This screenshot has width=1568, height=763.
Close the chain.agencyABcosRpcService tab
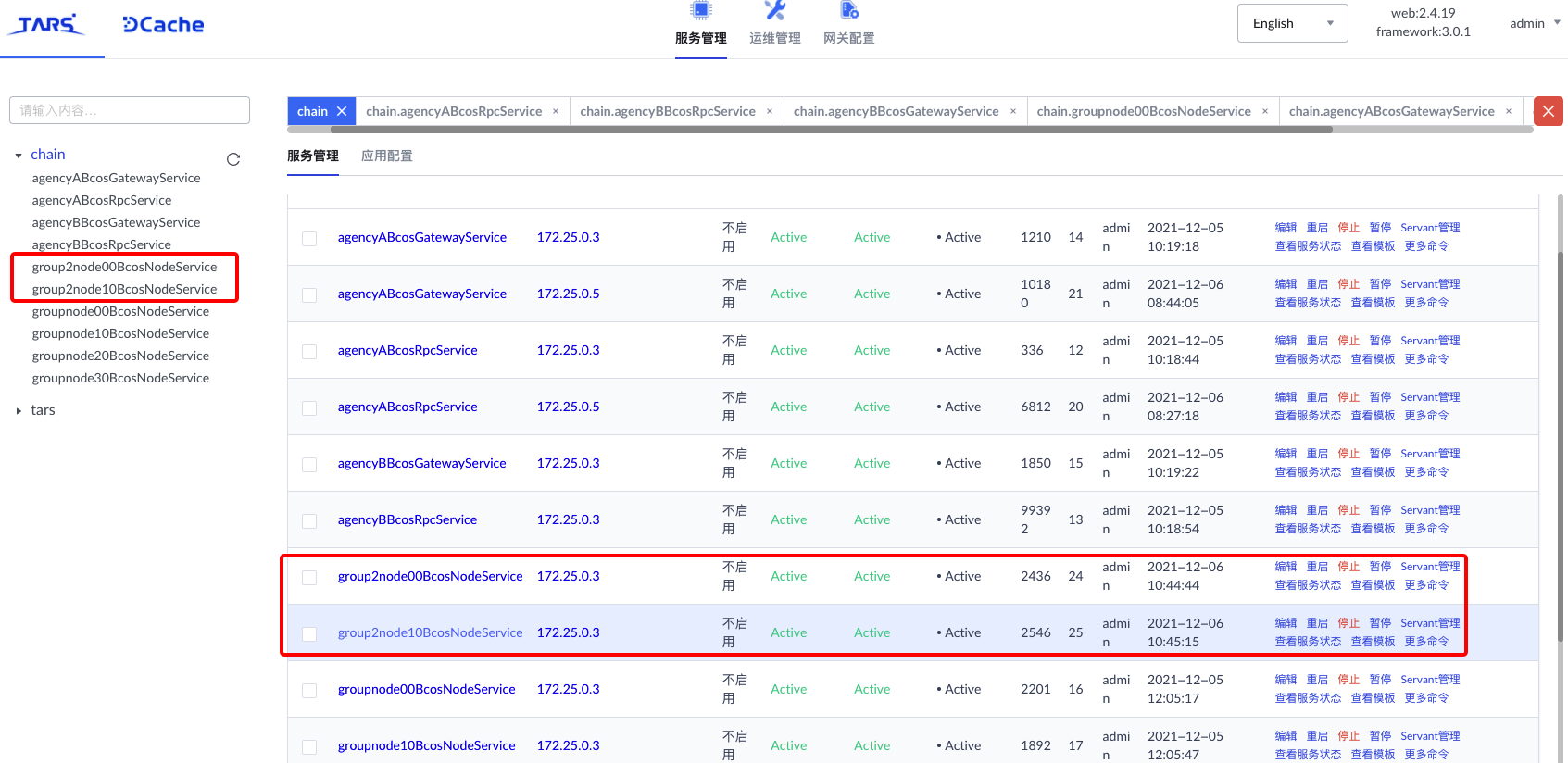[x=556, y=111]
